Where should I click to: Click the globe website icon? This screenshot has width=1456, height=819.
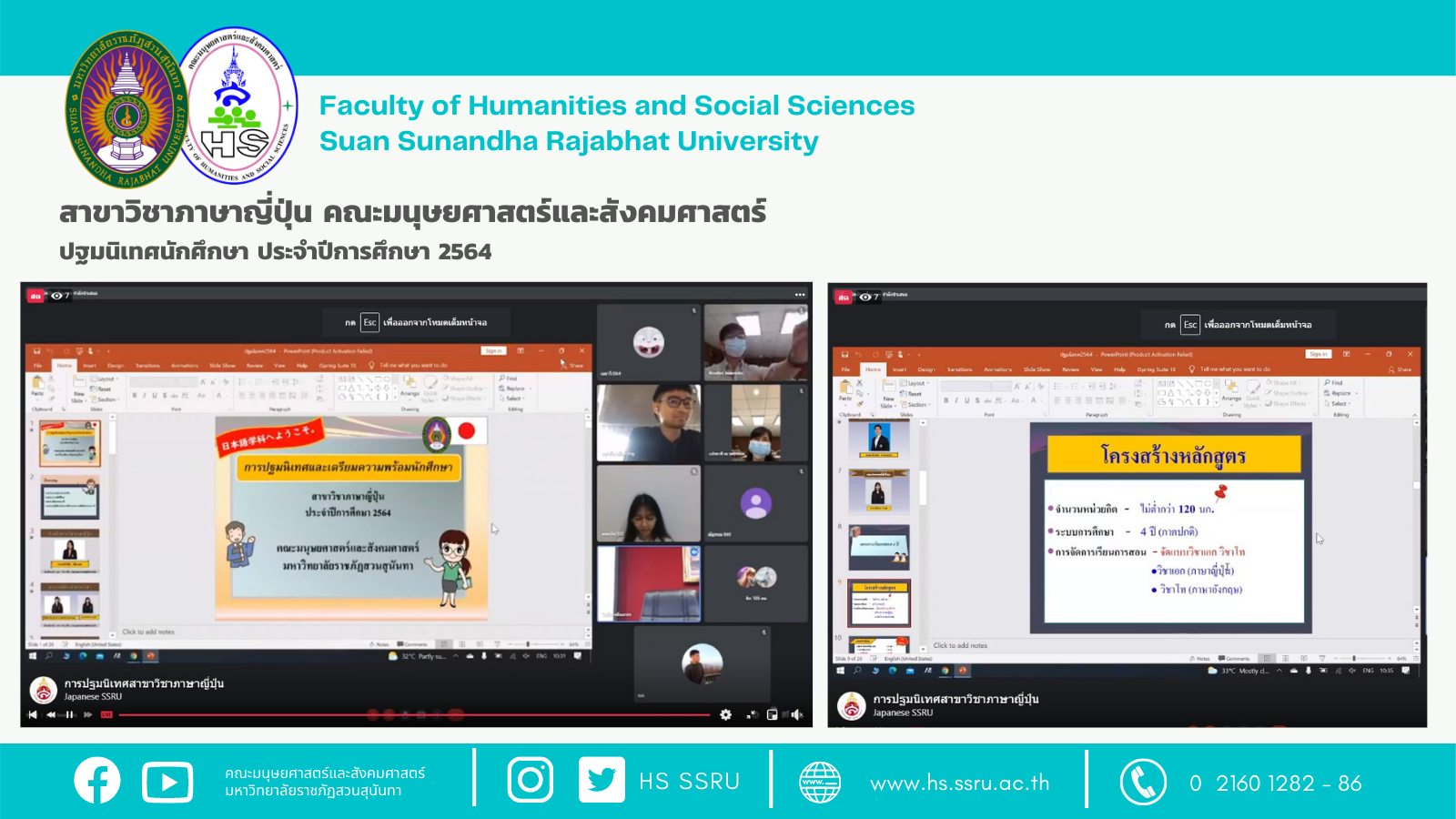click(819, 783)
